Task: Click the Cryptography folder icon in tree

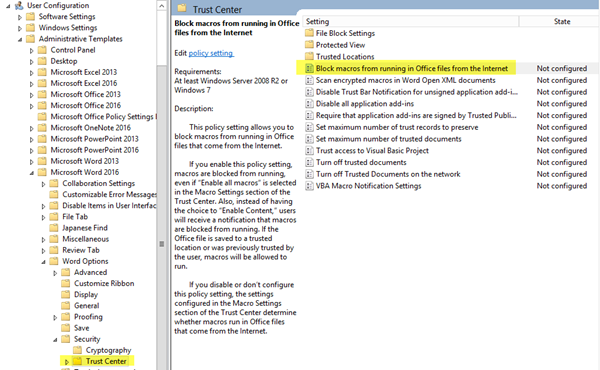Action: (x=78, y=350)
